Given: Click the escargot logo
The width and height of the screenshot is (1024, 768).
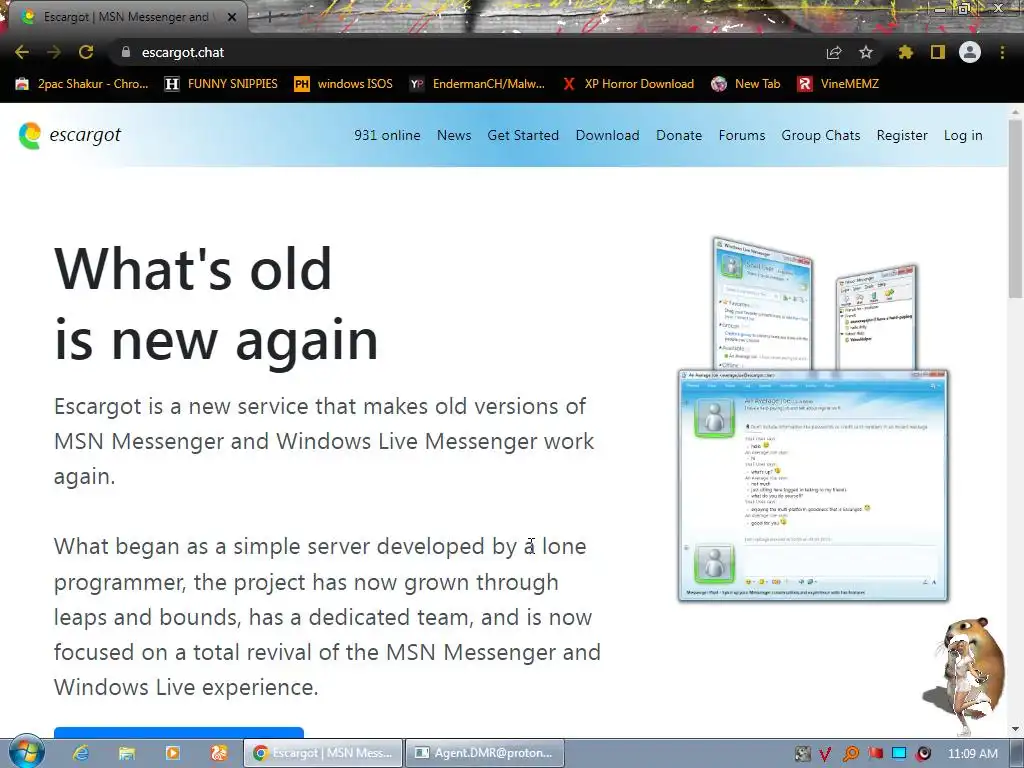Looking at the screenshot, I should coord(70,135).
